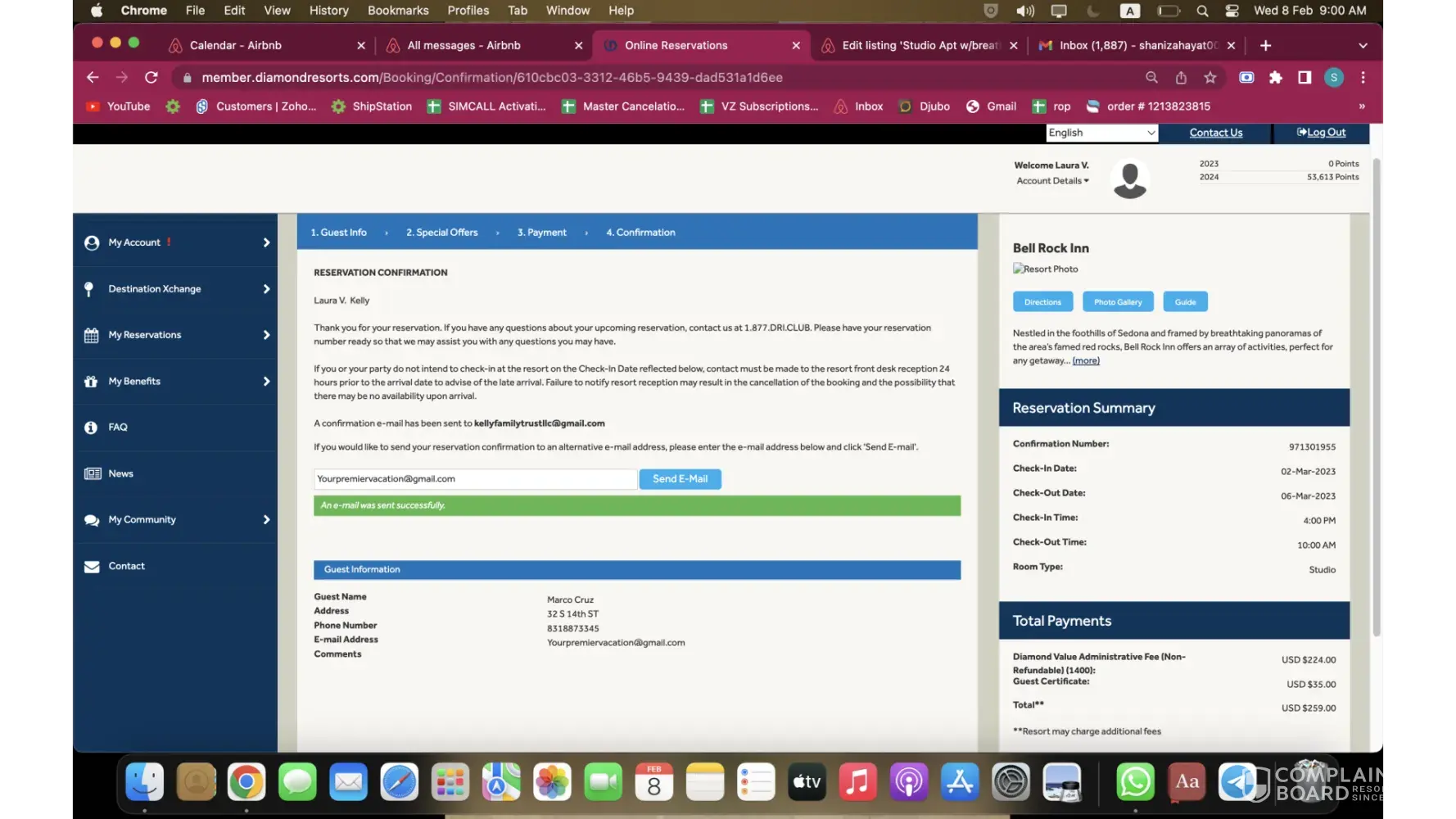Click the browser back arrow
The width and height of the screenshot is (1456, 819).
tap(93, 77)
